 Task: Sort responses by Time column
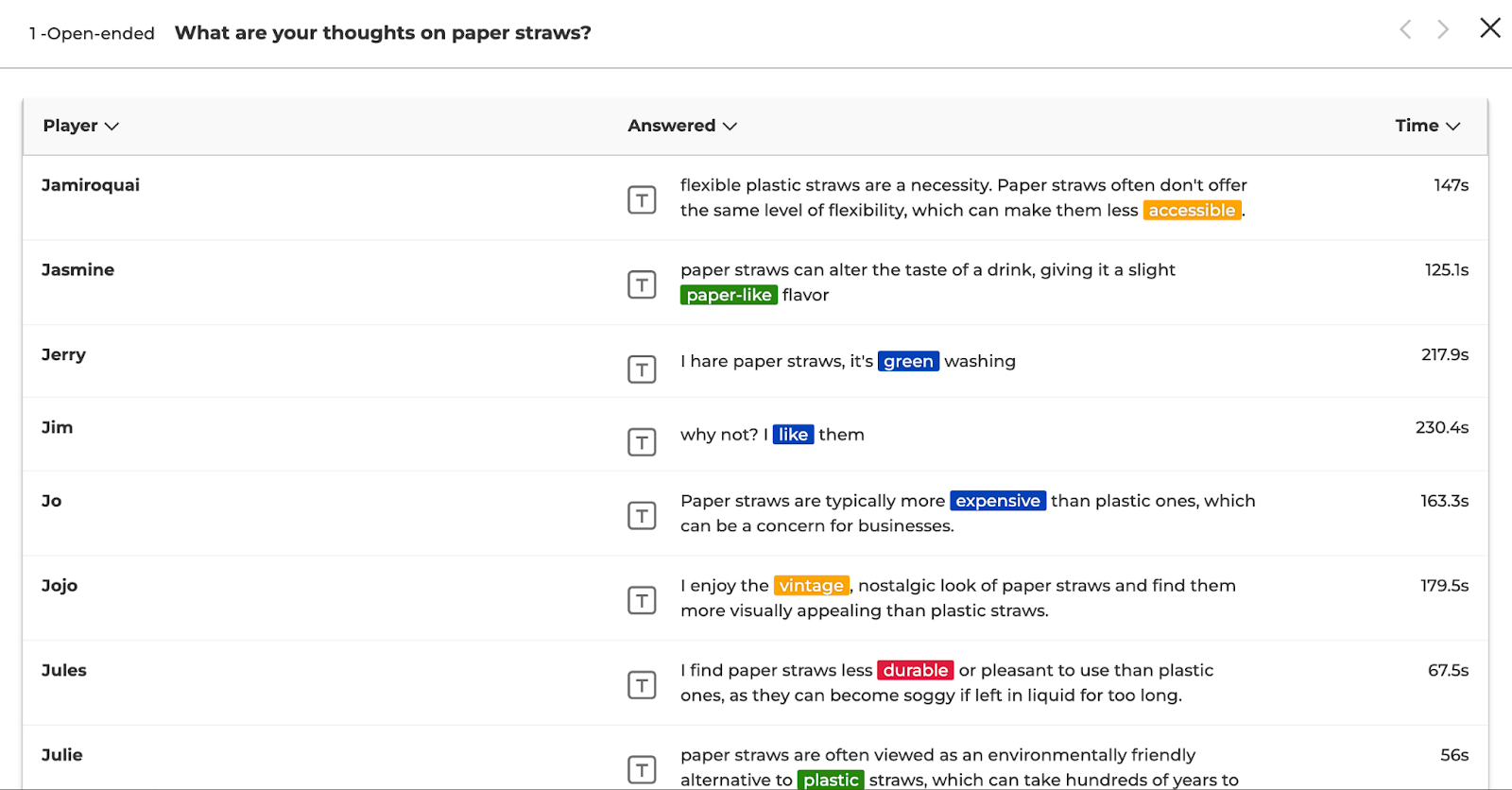pyautogui.click(x=1427, y=126)
